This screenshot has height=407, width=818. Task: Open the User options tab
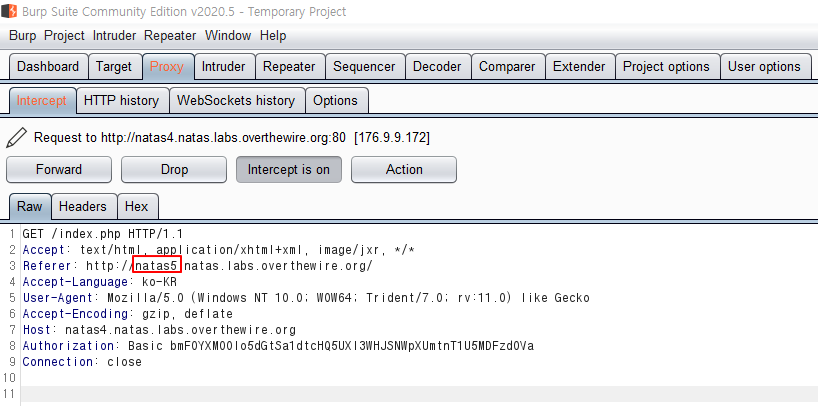tap(764, 67)
